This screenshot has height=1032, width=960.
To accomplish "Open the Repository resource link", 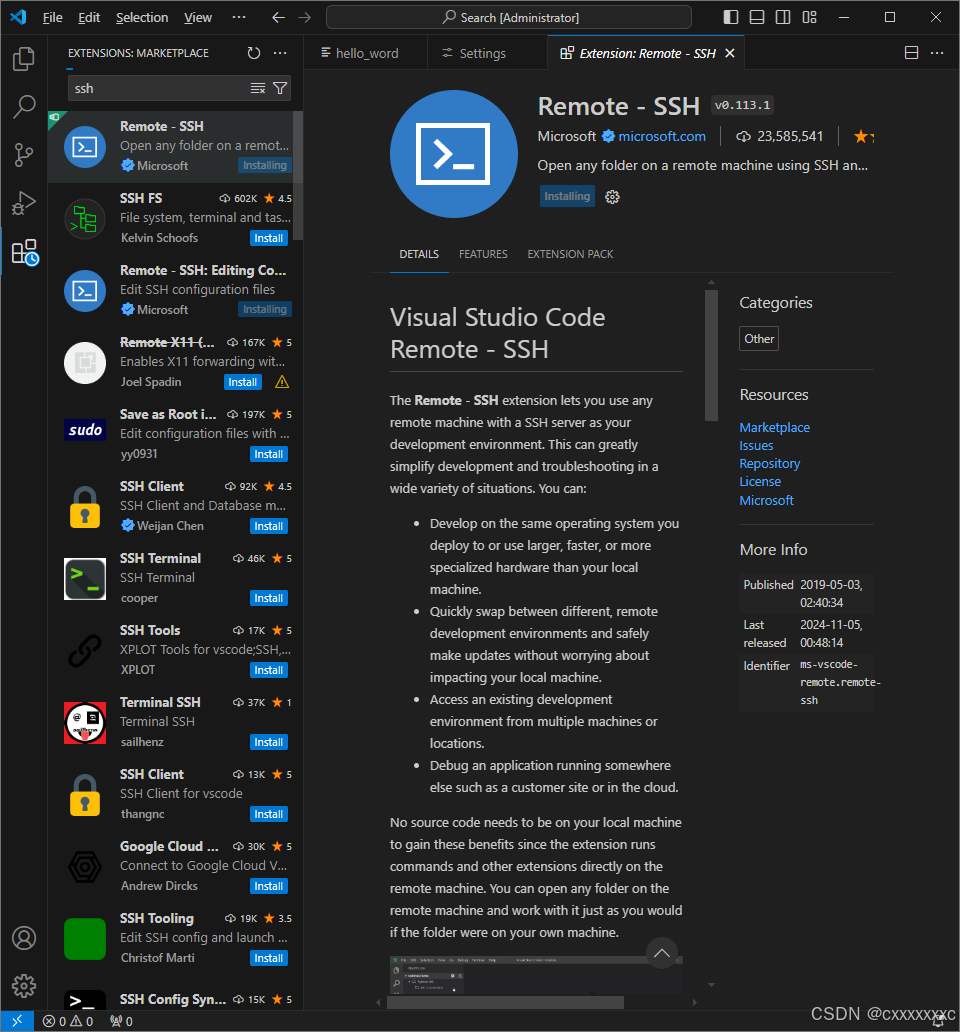I will pos(770,463).
